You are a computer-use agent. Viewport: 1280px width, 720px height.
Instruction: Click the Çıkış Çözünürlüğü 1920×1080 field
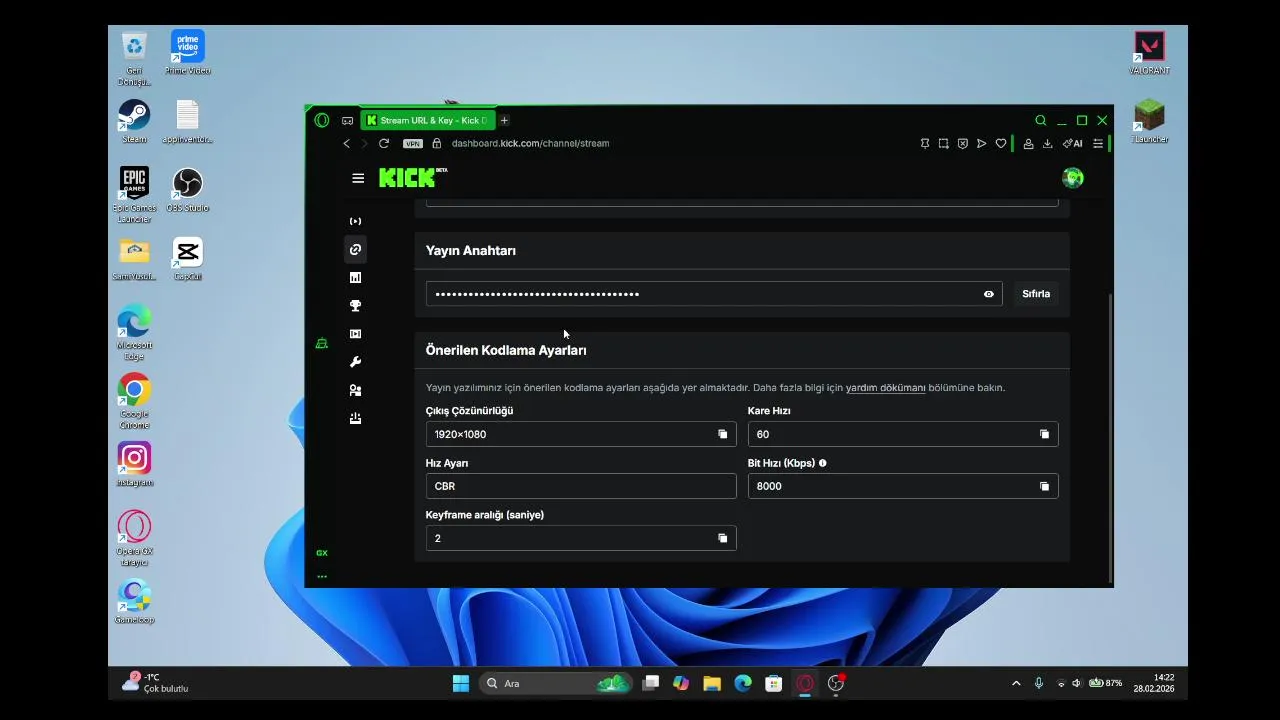click(581, 434)
